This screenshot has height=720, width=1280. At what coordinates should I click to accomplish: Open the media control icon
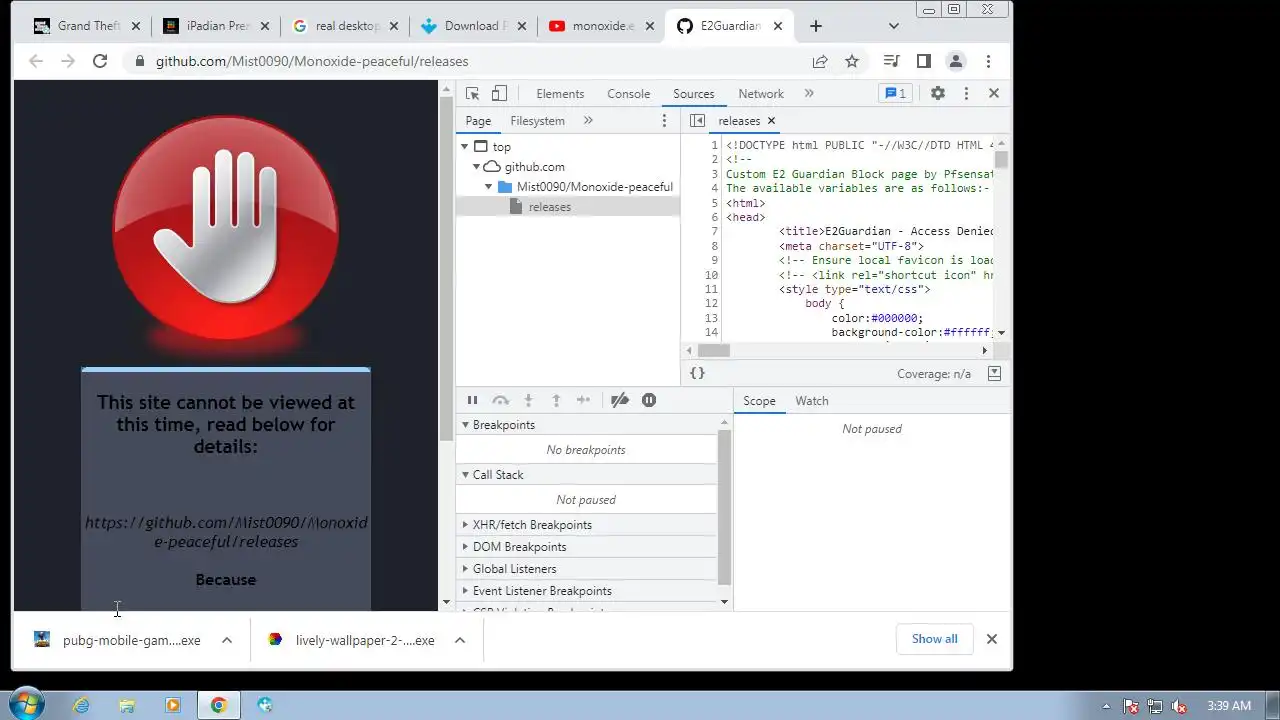[x=892, y=61]
